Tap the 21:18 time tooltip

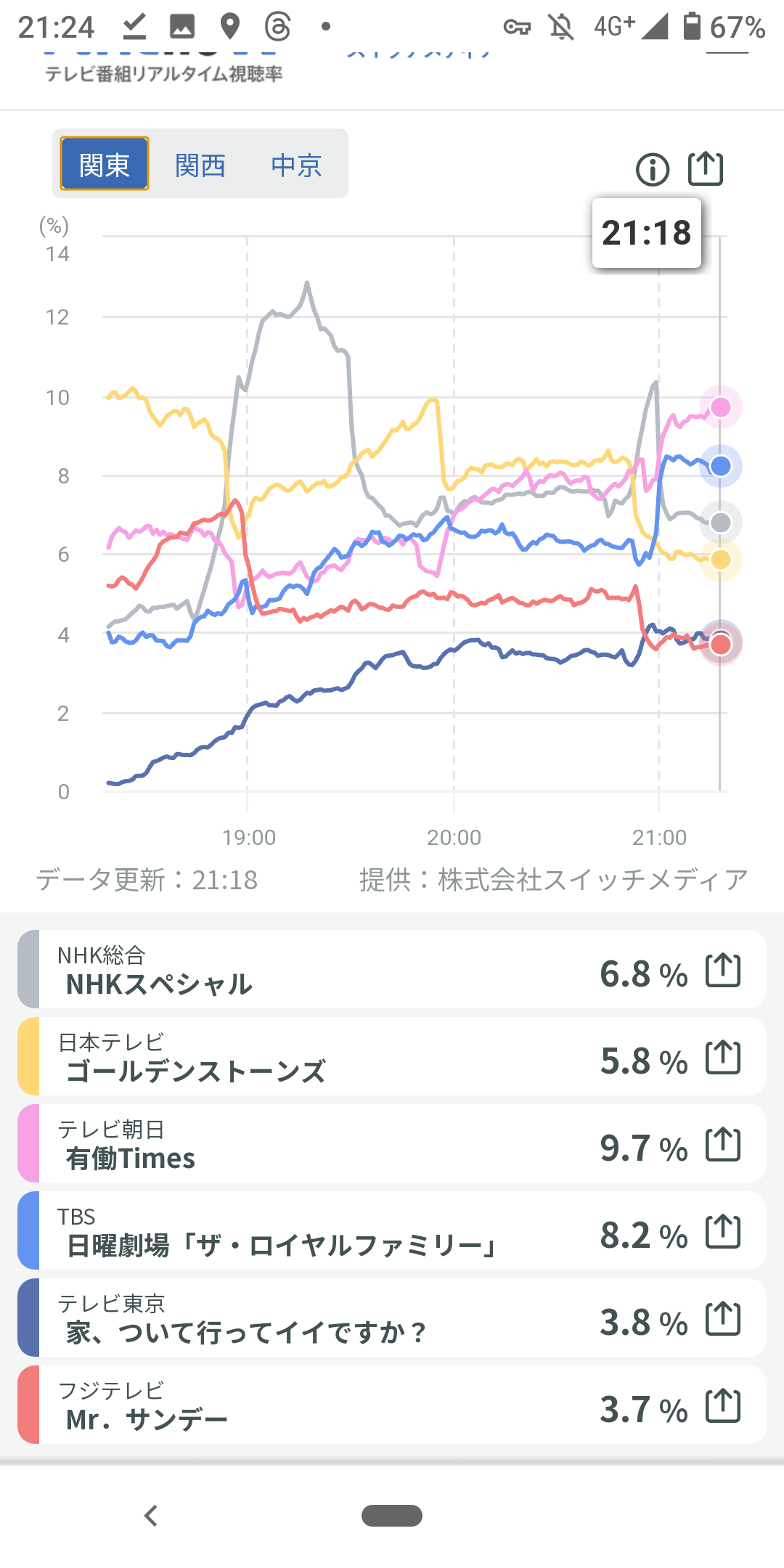click(x=646, y=233)
